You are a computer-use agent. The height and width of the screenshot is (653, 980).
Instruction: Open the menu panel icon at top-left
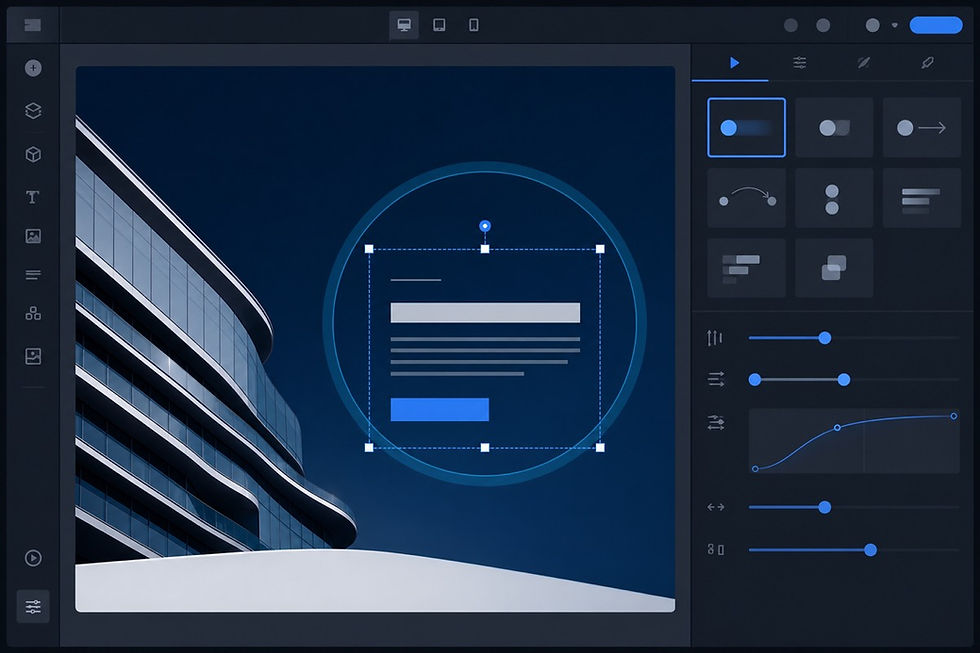pos(32,25)
